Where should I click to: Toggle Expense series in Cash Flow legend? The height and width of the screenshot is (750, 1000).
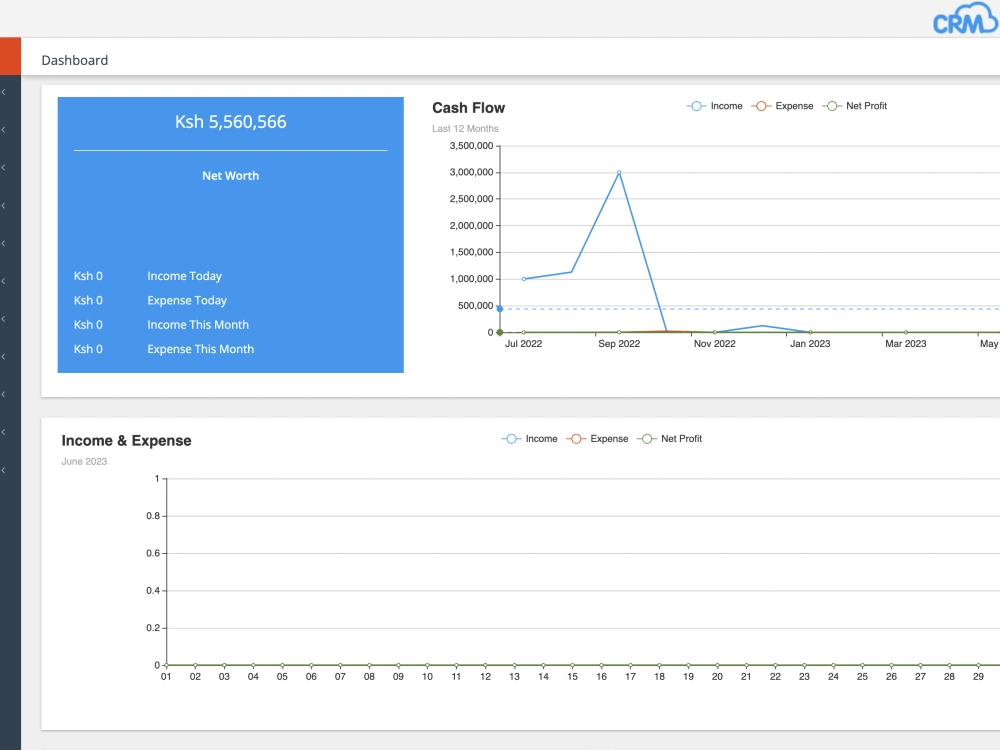click(783, 106)
